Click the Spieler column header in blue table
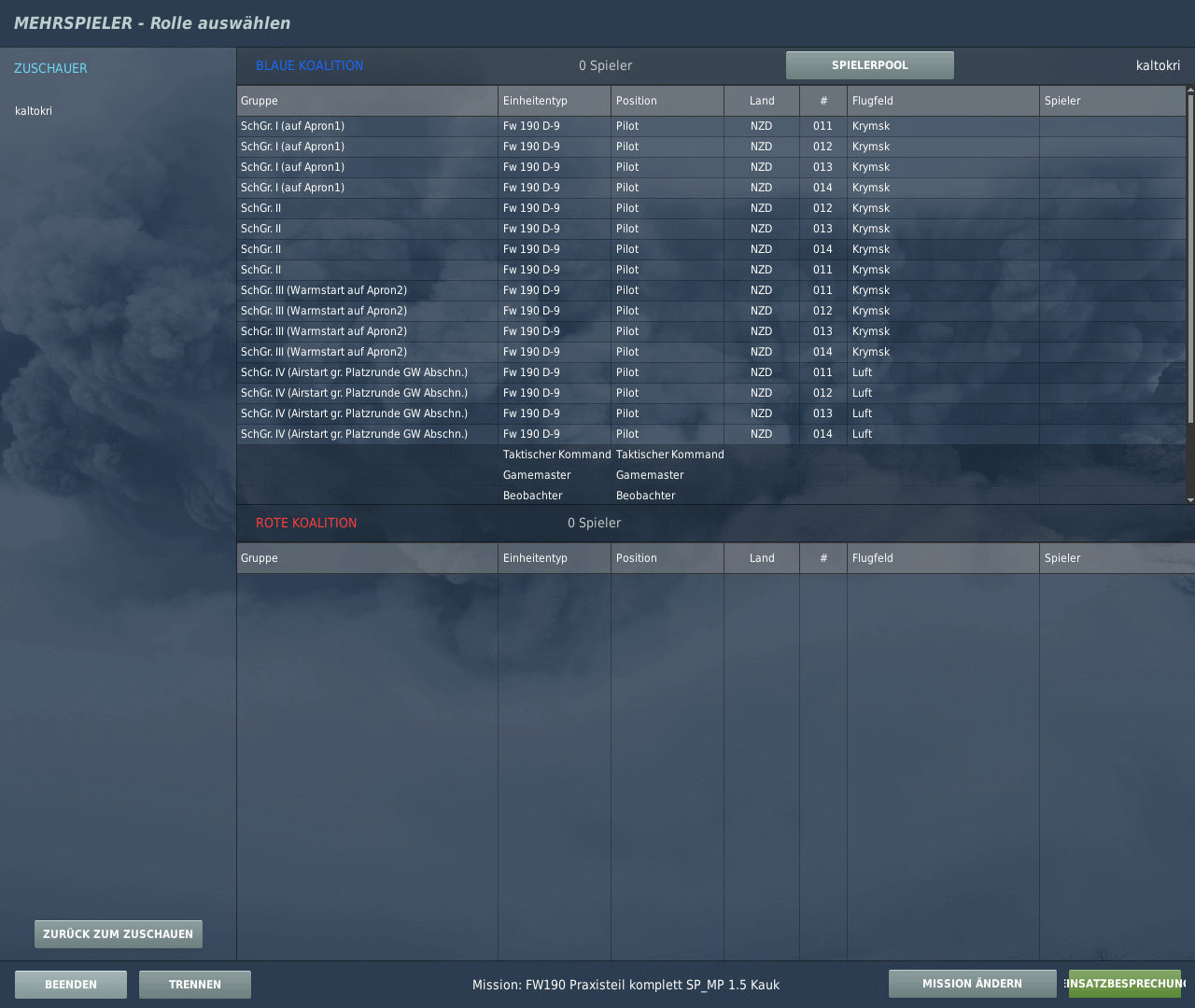The height and width of the screenshot is (1008, 1195). 1111,101
